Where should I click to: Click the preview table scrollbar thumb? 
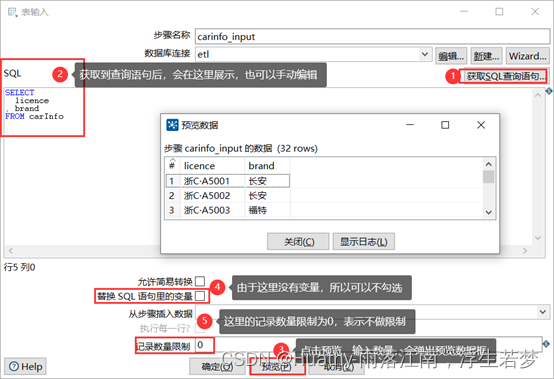(489, 177)
